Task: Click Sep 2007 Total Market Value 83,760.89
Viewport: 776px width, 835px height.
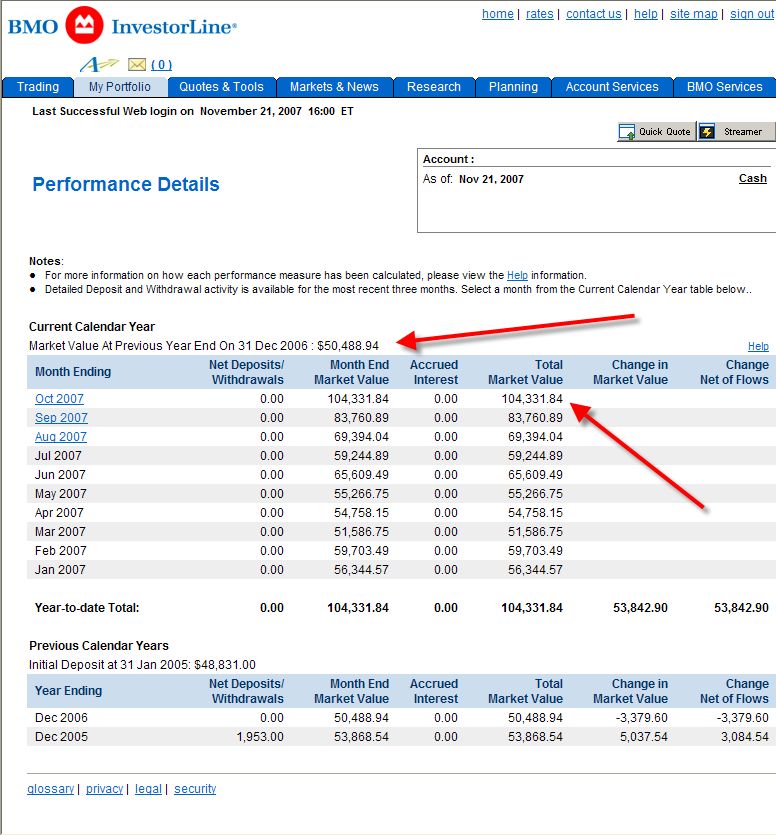Action: coord(535,418)
